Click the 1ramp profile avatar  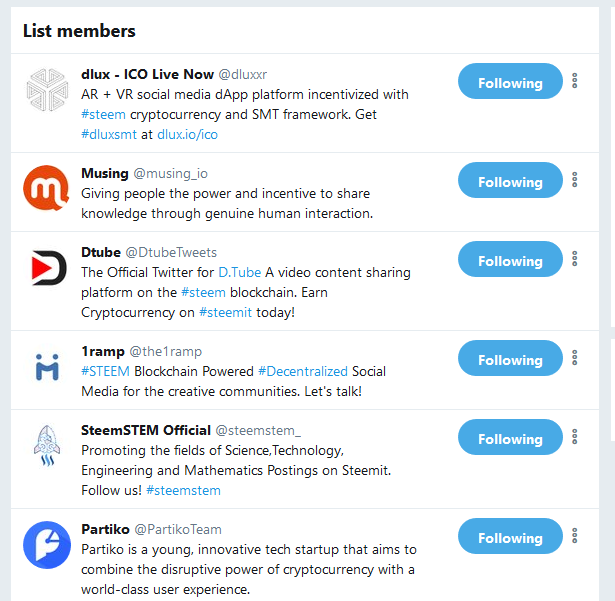[x=47, y=366]
